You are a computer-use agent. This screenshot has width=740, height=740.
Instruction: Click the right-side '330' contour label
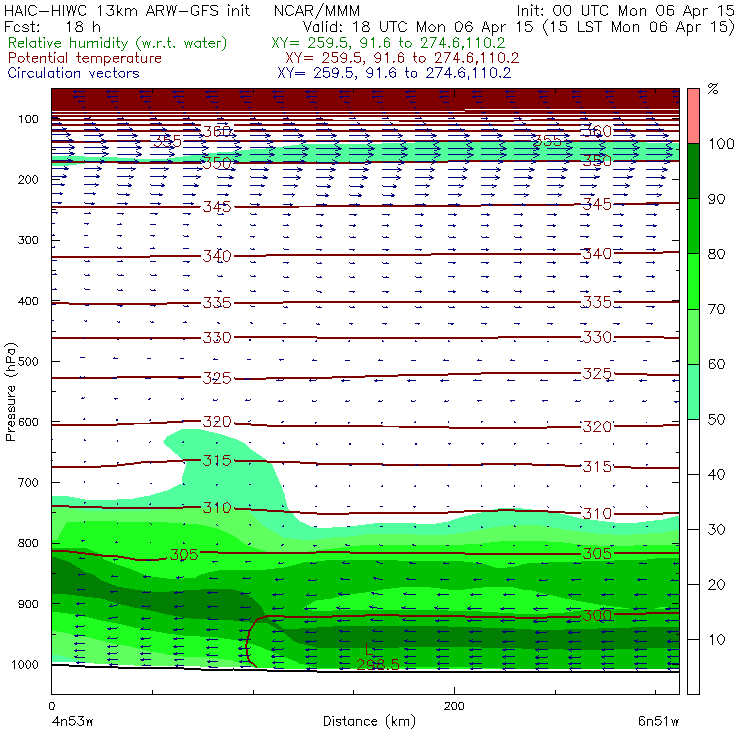point(597,337)
